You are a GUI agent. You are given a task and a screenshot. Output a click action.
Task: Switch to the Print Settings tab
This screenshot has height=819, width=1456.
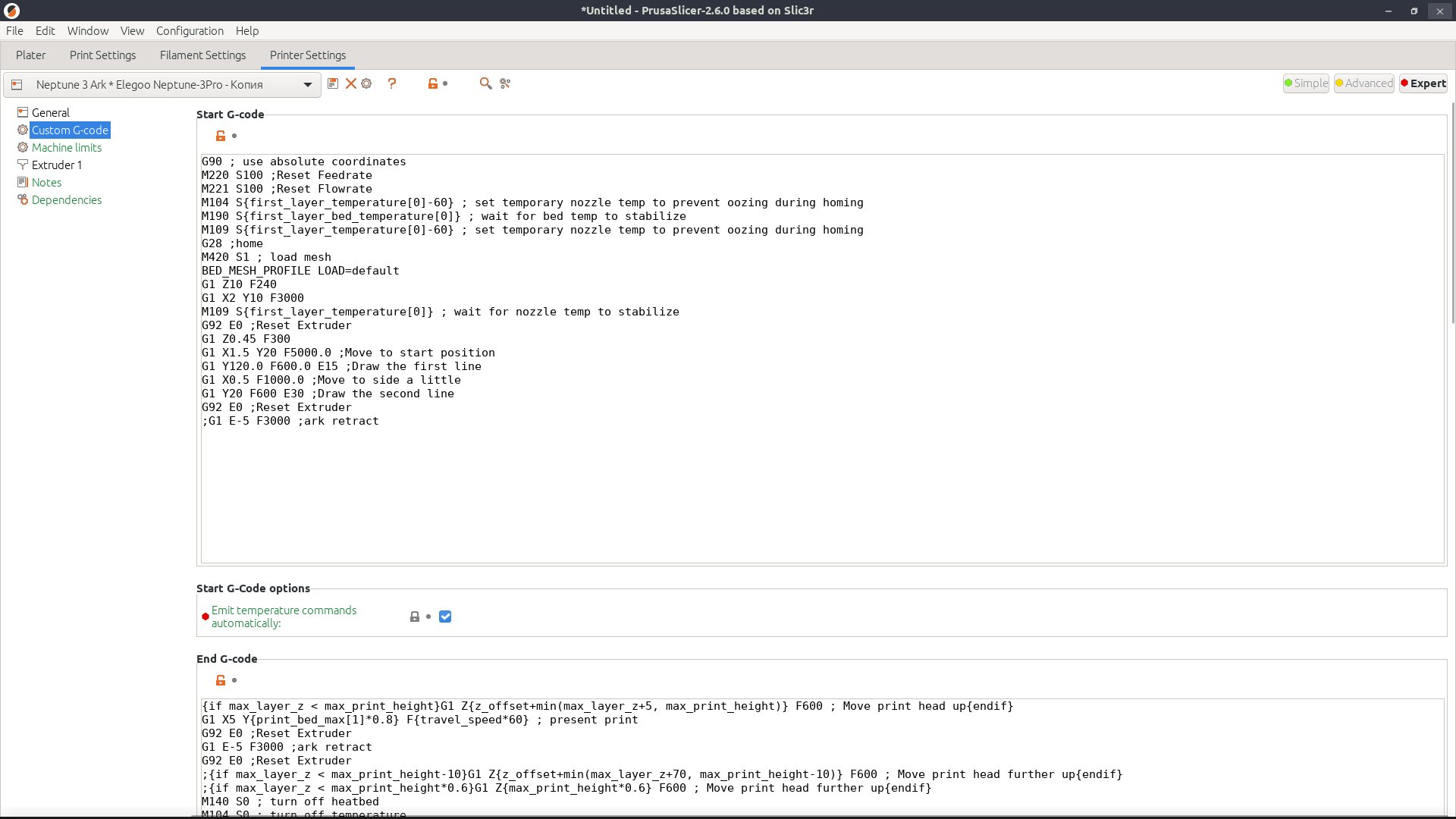pyautogui.click(x=103, y=55)
